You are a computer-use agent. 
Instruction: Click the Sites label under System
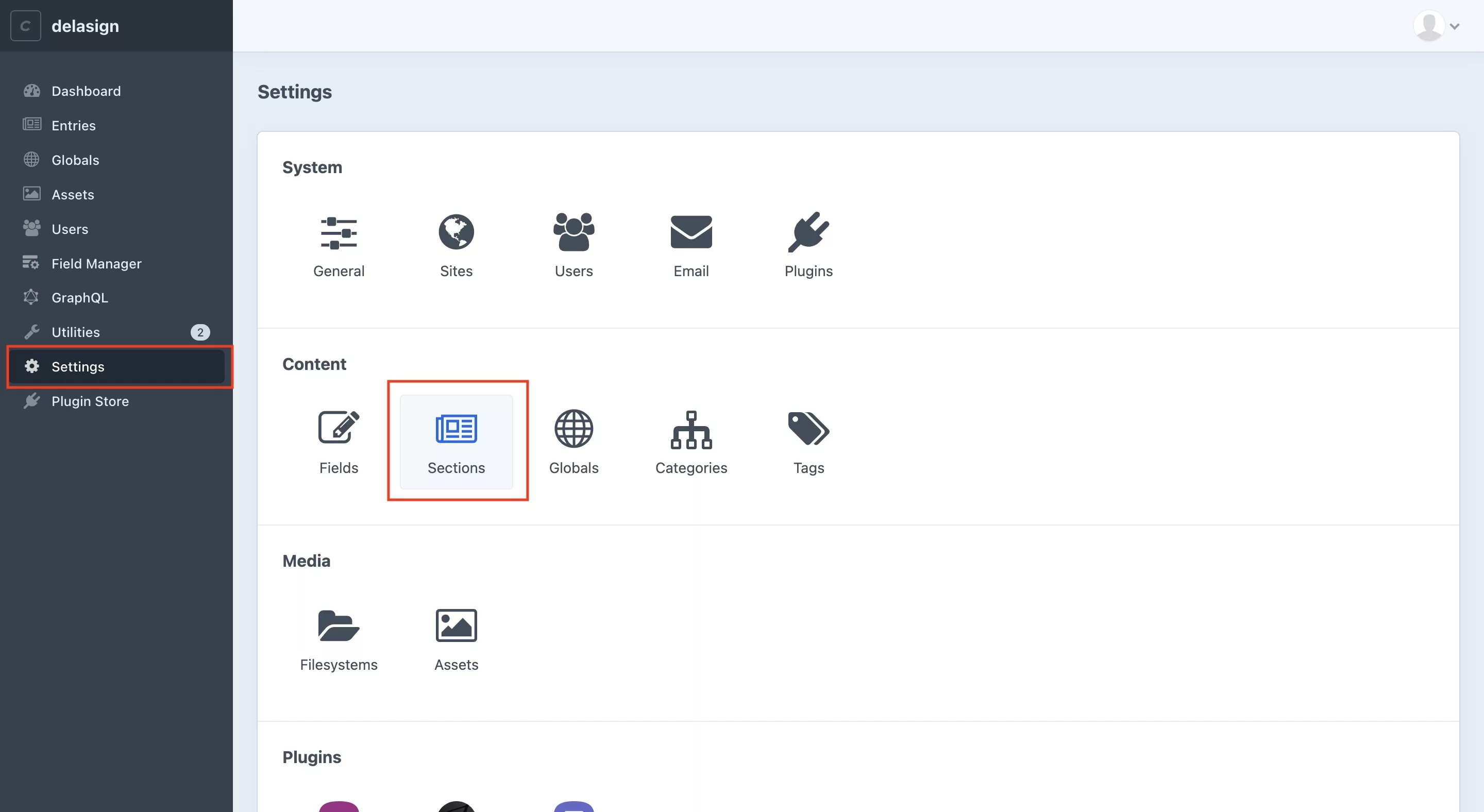pos(456,271)
